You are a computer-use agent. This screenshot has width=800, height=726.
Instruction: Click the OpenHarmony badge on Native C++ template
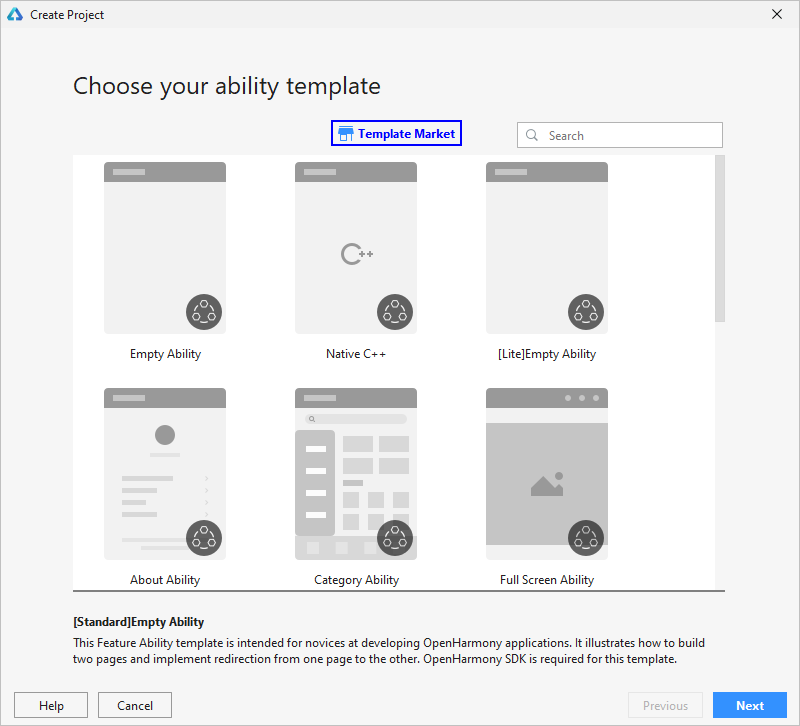coord(395,312)
